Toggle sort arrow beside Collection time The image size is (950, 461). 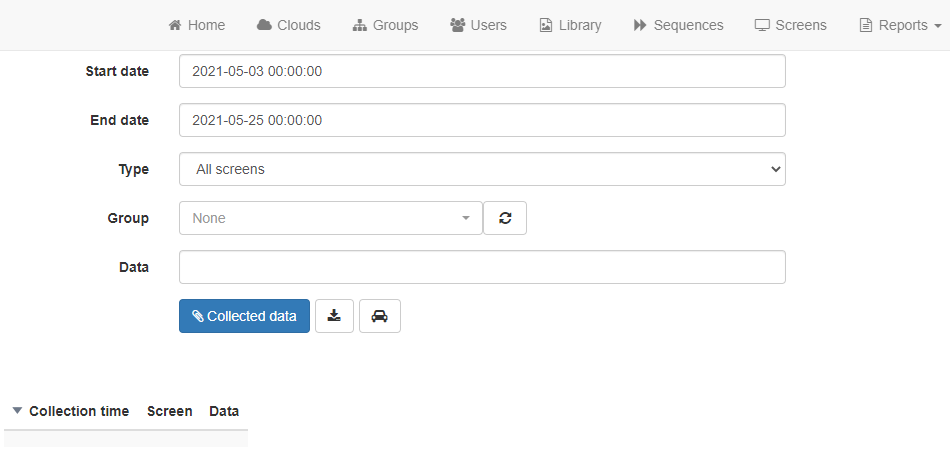pos(18,411)
